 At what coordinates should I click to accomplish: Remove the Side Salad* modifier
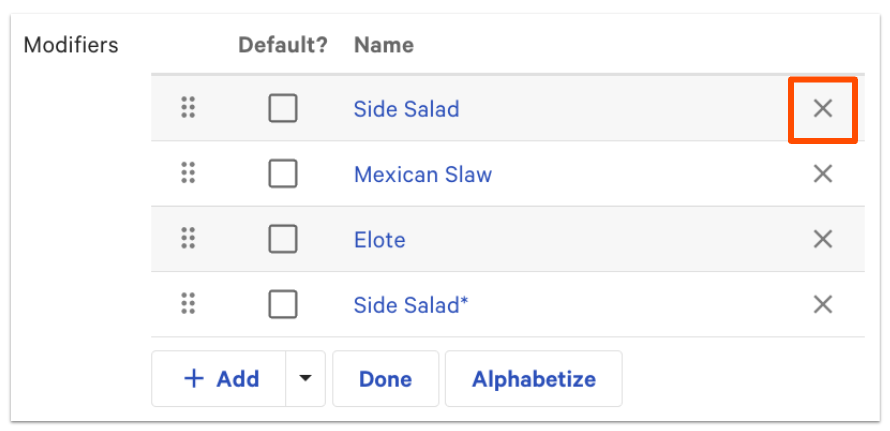[822, 304]
